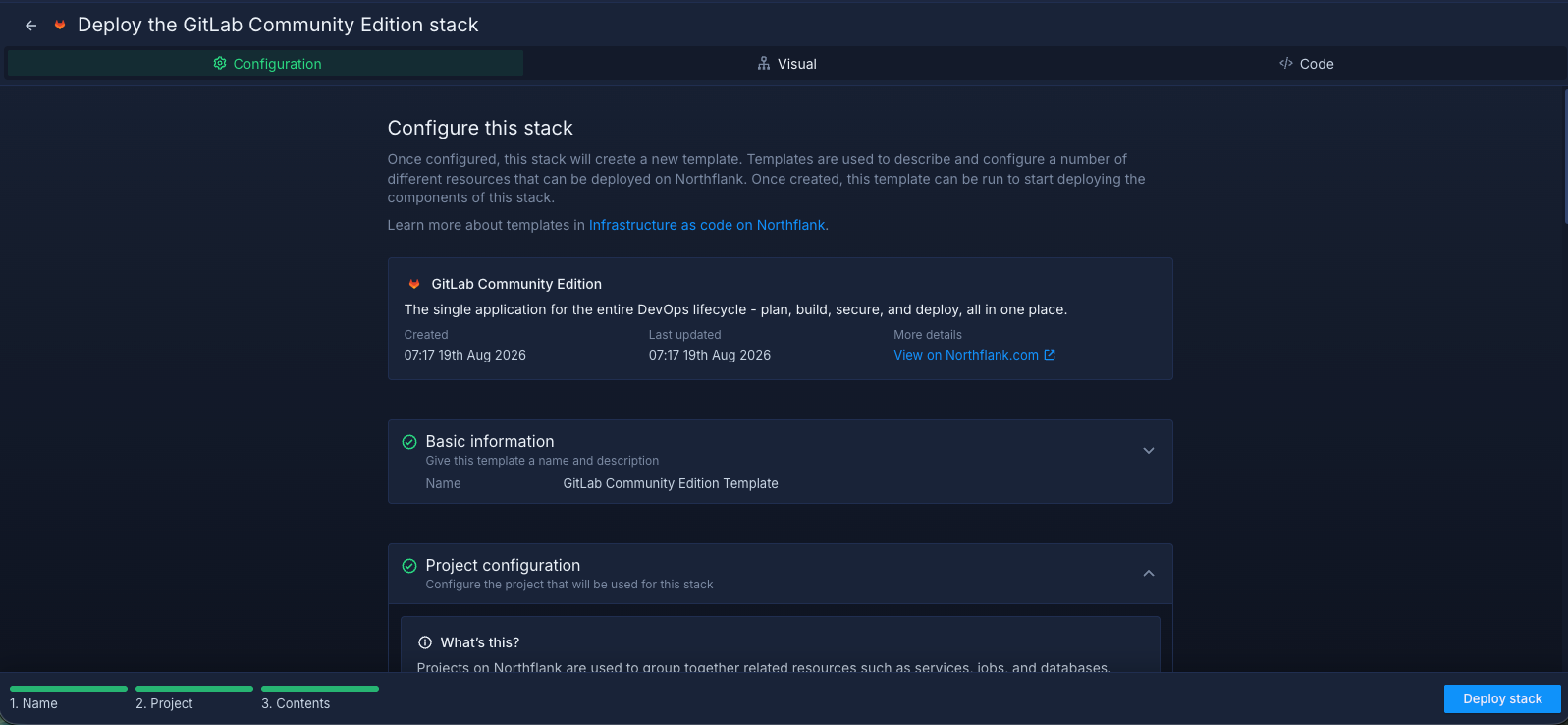Screen dimensions: 1568x725
Task: Click the info icon next to What's this?
Action: 425,642
